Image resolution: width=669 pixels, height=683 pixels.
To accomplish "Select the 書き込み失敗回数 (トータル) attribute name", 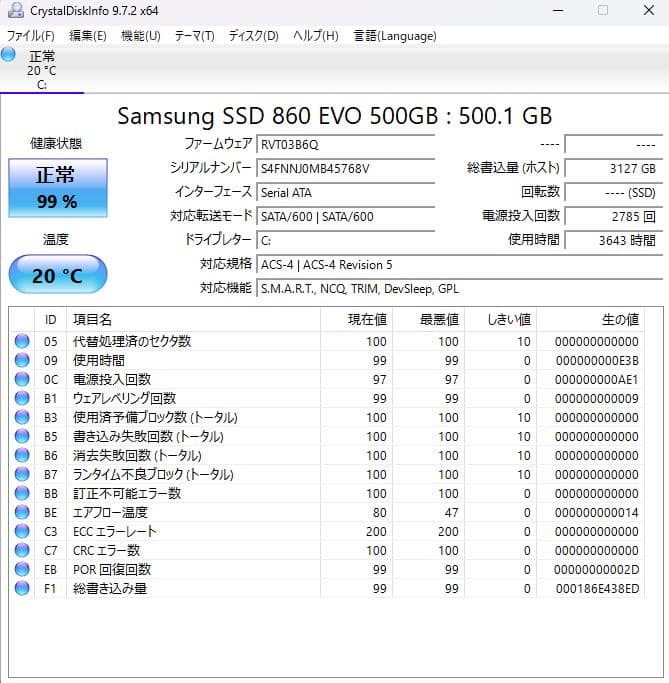I will pyautogui.click(x=148, y=436).
